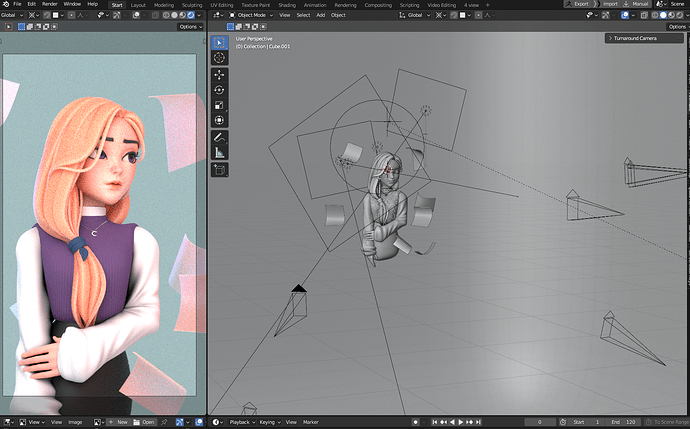Screen dimensions: 690x429
Task: Toggle overlays in the right viewport
Action: click(x=625, y=15)
